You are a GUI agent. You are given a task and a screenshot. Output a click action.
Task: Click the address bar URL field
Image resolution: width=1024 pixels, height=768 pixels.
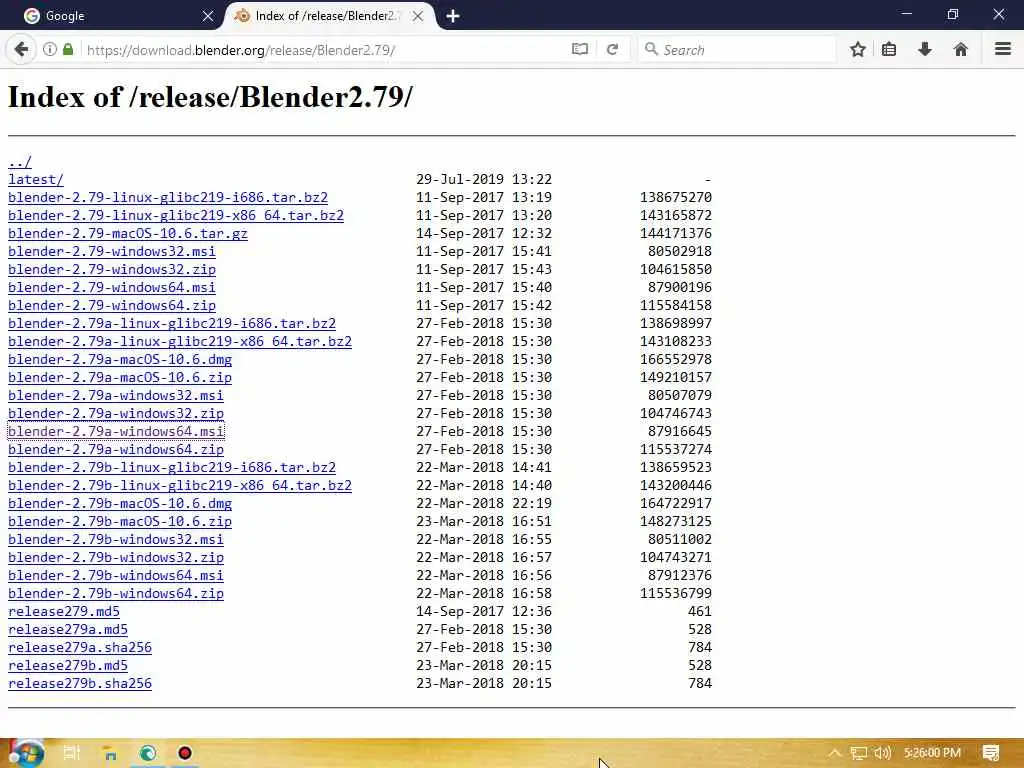323,50
